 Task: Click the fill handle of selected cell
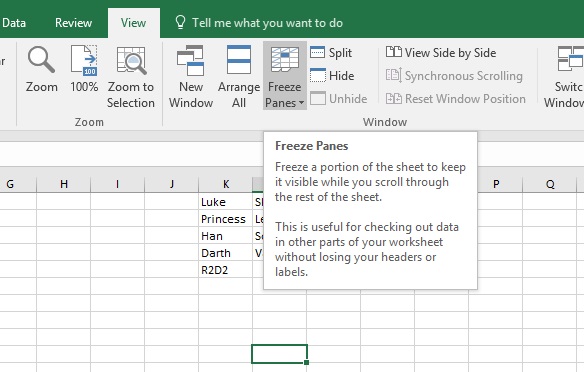[306, 362]
